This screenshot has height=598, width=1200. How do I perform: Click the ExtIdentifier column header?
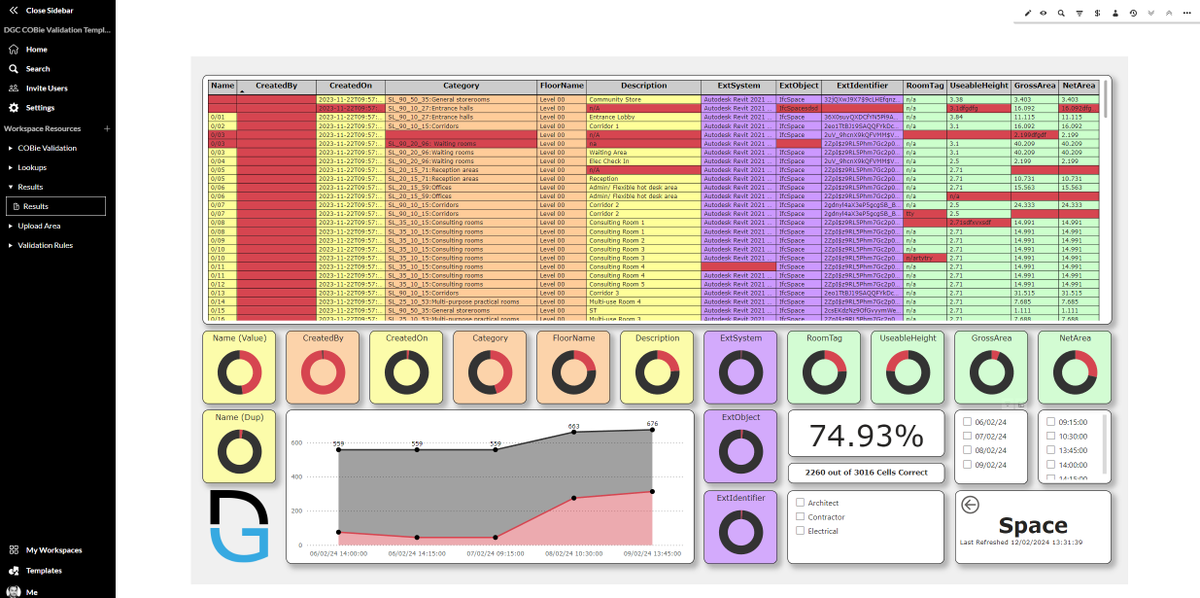tap(861, 86)
